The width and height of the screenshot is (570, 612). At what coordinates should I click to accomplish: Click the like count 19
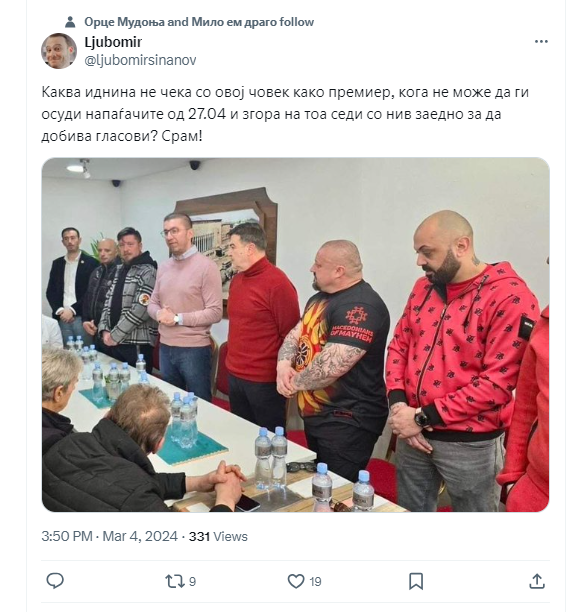point(315,582)
